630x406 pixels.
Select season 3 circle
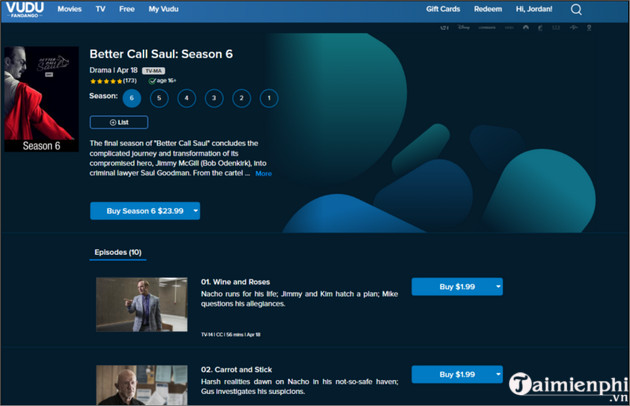pyautogui.click(x=214, y=98)
